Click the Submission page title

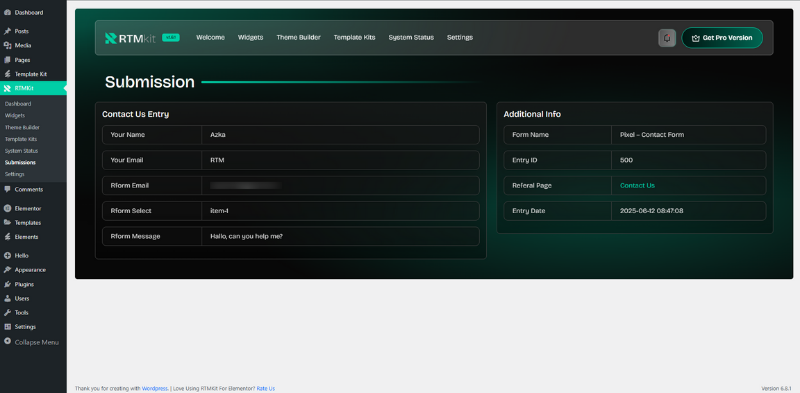(x=149, y=82)
